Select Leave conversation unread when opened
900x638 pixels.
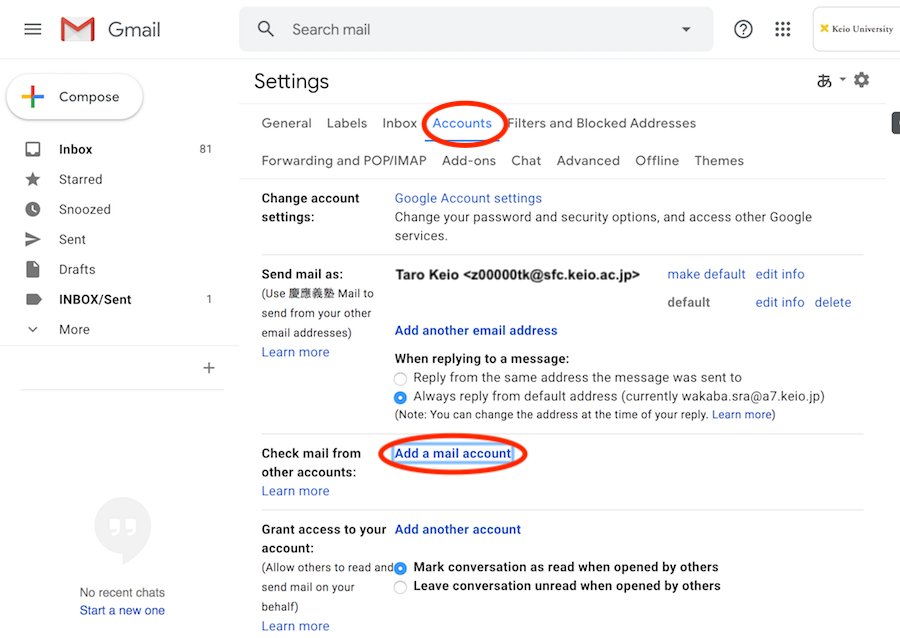click(401, 587)
